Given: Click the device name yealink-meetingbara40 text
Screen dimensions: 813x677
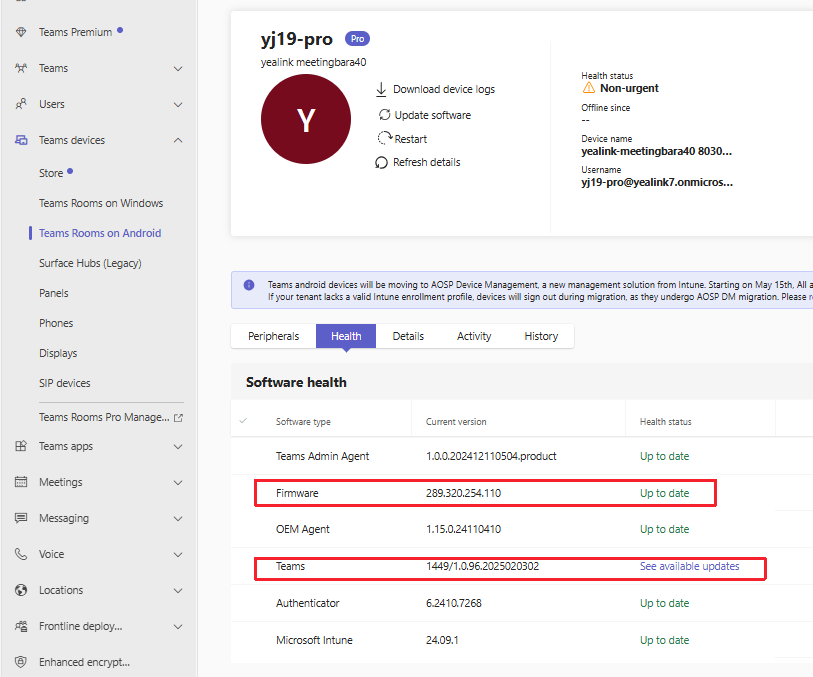Looking at the screenshot, I should pyautogui.click(x=656, y=151).
